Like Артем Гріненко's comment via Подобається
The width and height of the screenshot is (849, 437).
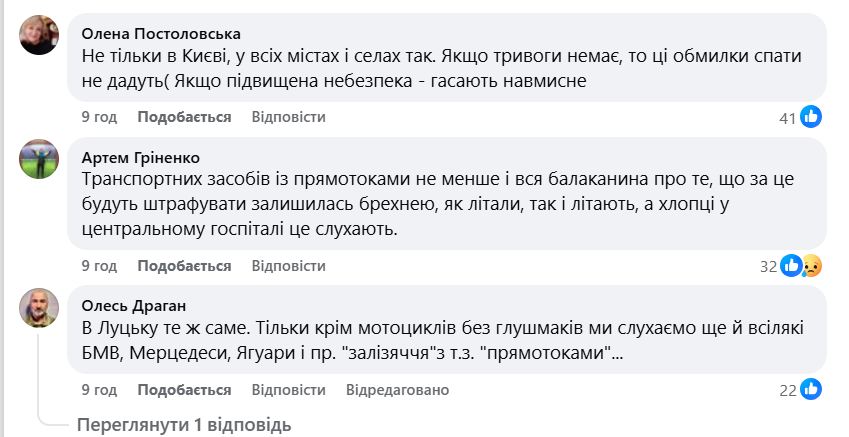[184, 266]
